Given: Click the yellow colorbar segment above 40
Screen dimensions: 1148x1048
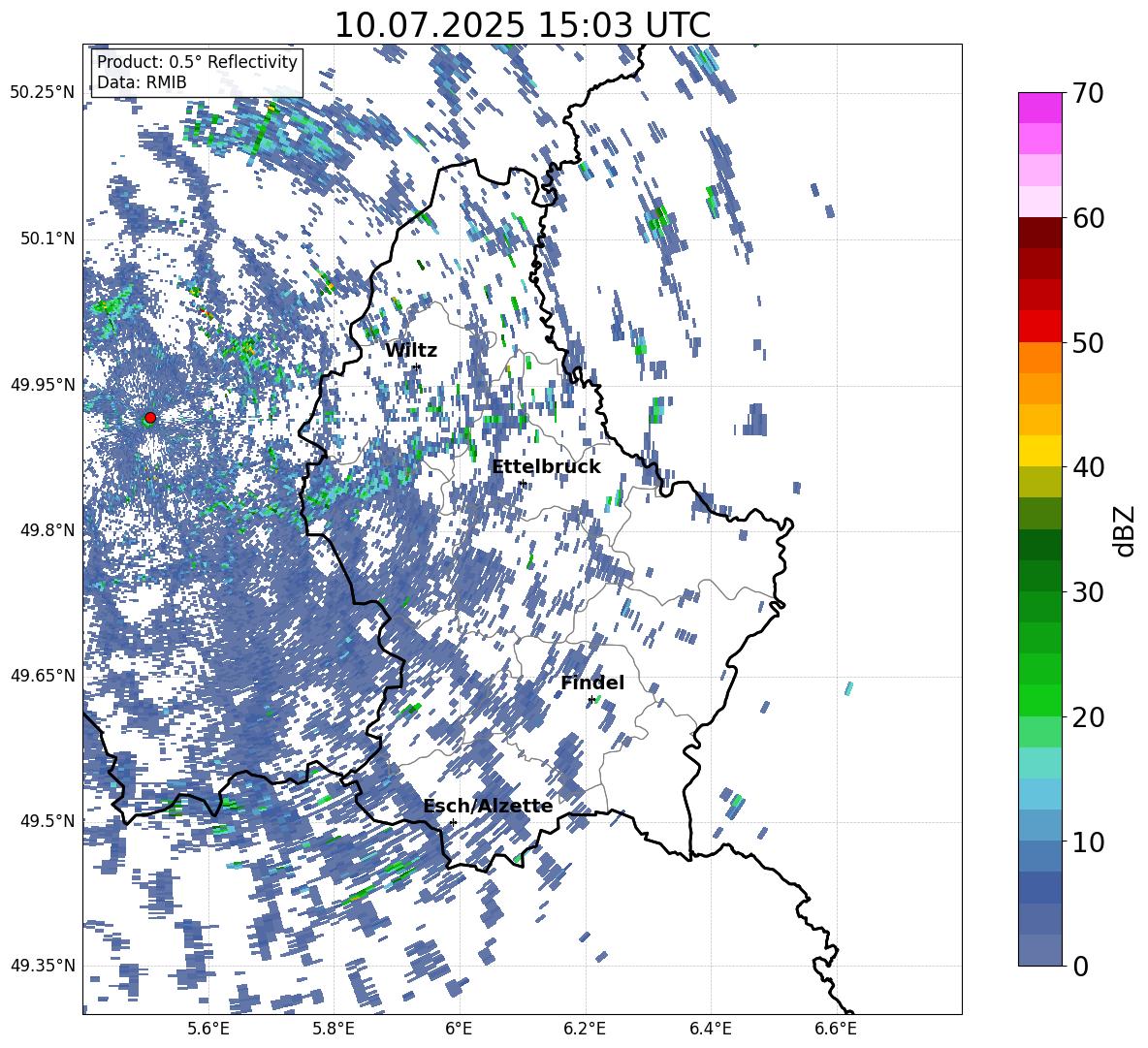Looking at the screenshot, I should pos(1039,451).
